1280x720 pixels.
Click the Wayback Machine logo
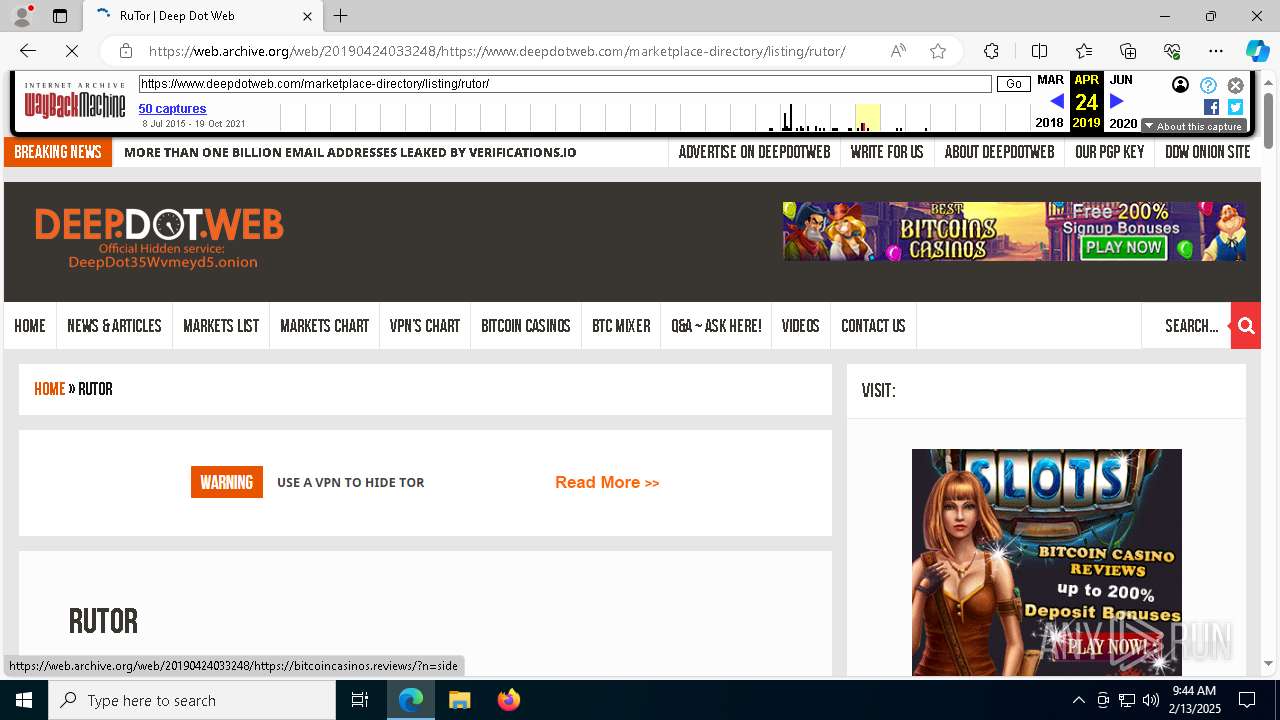tap(75, 100)
